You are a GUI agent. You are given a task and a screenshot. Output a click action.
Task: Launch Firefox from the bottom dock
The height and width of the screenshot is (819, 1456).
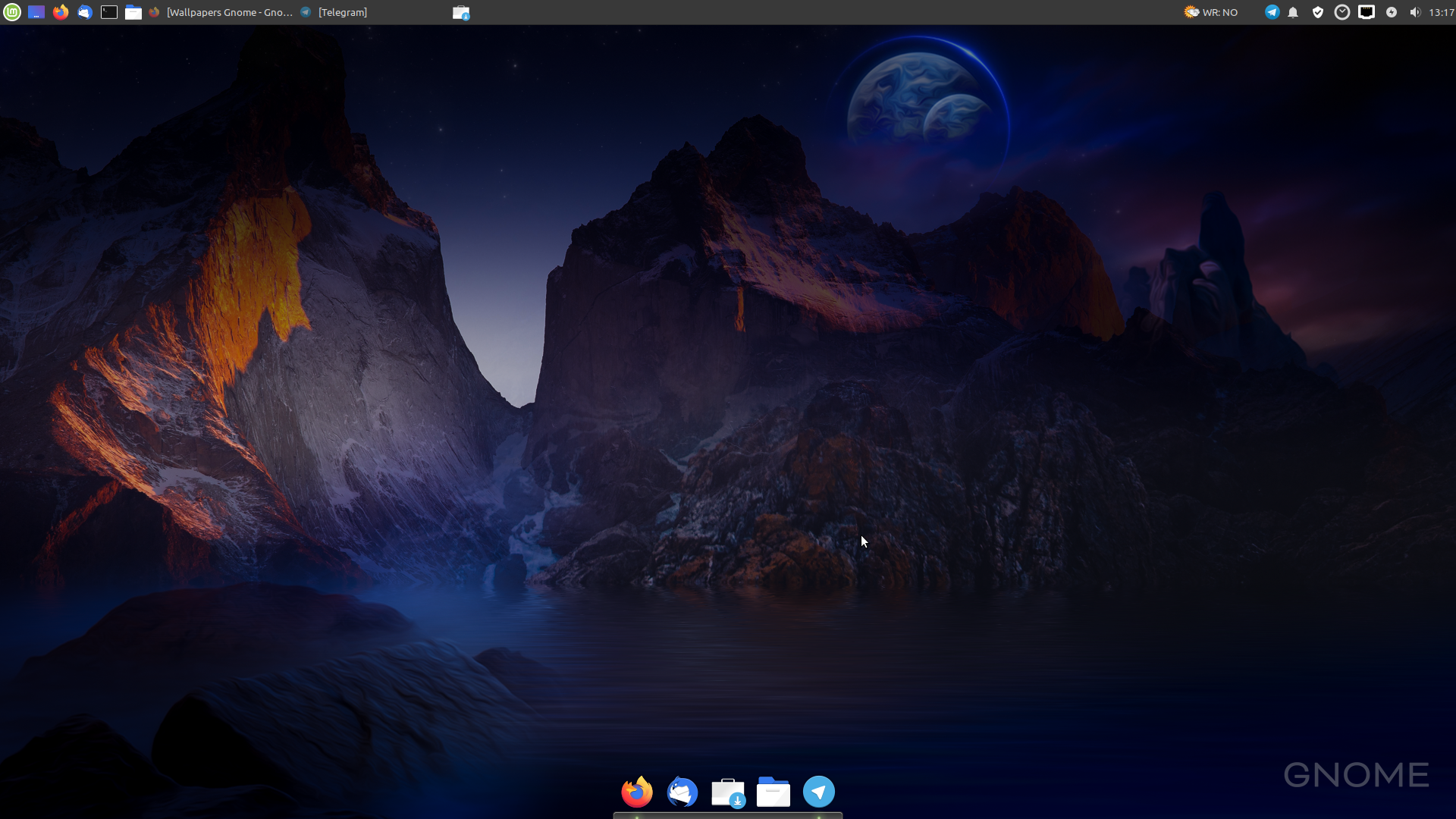(637, 792)
